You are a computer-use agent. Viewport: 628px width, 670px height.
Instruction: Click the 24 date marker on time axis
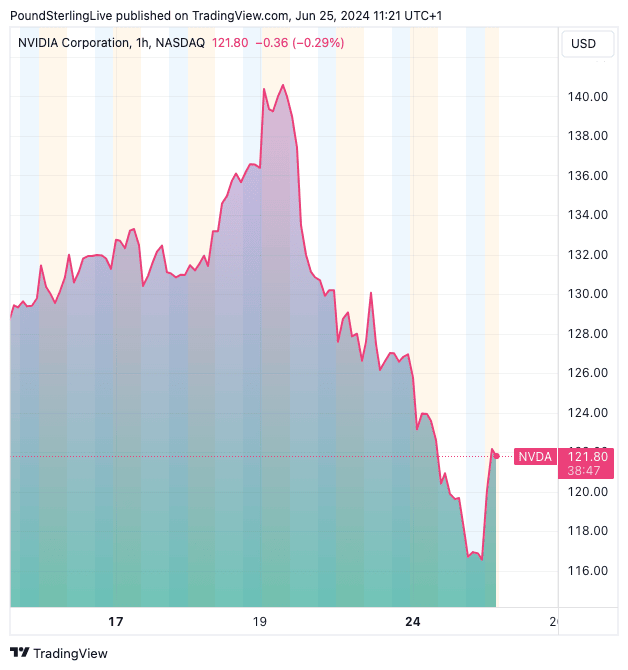413,622
